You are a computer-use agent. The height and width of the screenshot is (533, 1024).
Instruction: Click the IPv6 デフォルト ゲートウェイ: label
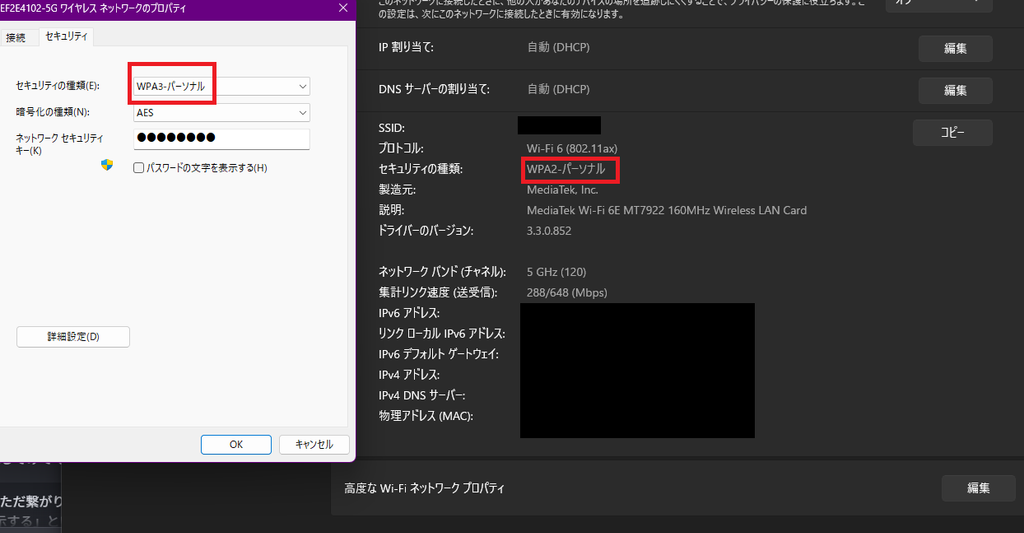[x=439, y=354]
